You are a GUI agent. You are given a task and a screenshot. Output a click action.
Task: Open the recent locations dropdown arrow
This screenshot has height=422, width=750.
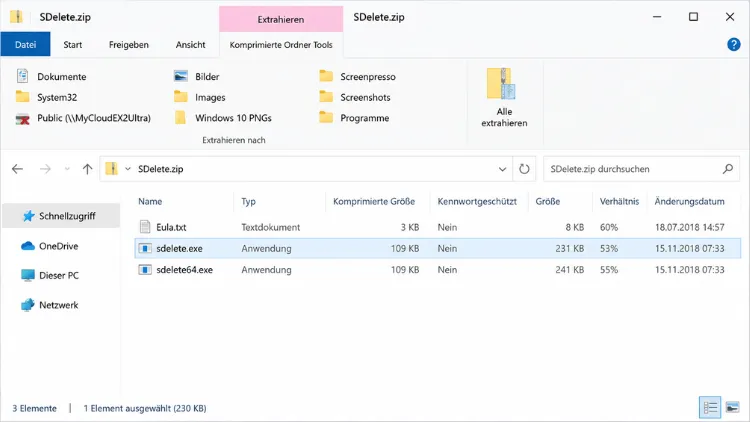[67, 169]
